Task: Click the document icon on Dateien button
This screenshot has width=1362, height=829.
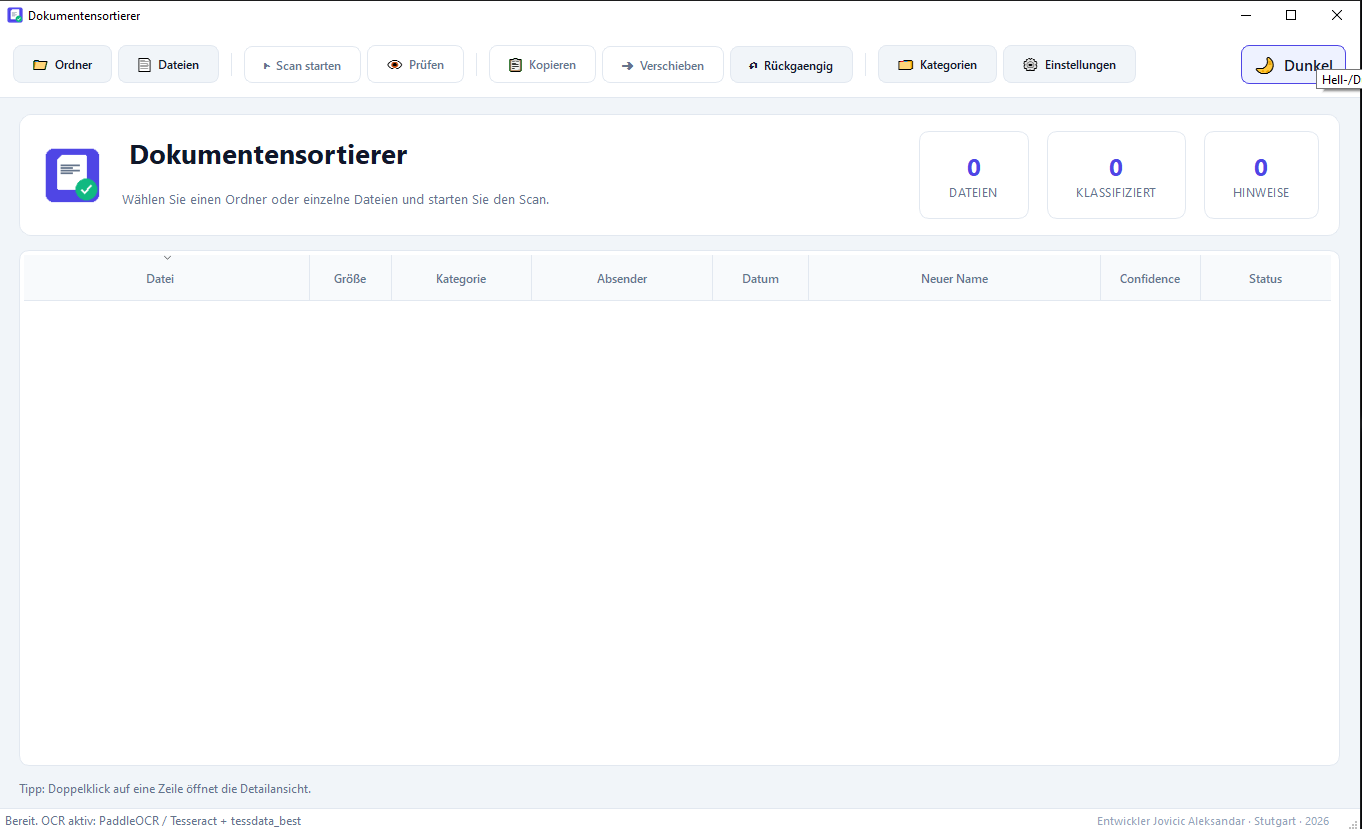Action: tap(144, 65)
